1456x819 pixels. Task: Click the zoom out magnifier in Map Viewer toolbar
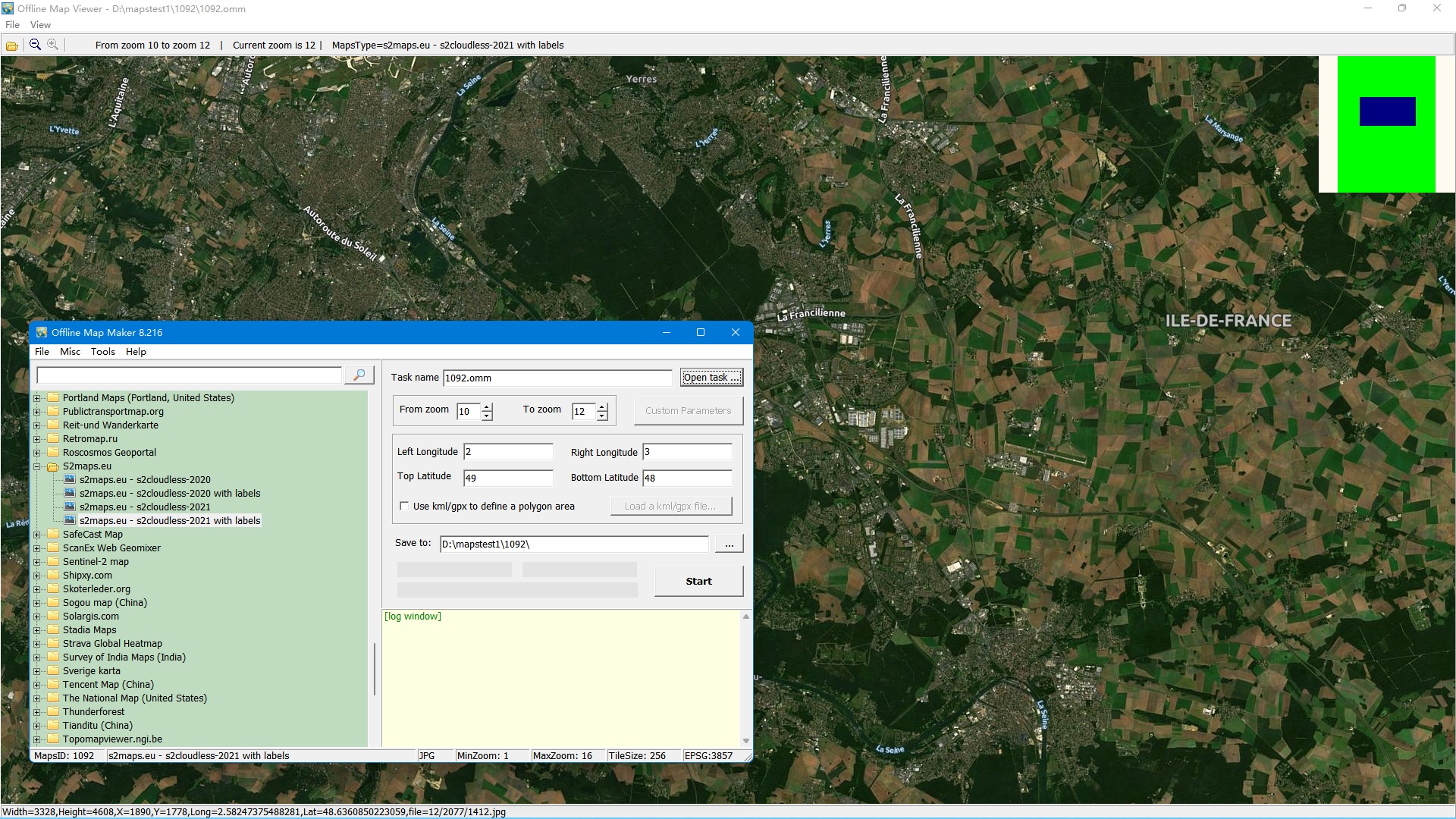(x=35, y=45)
